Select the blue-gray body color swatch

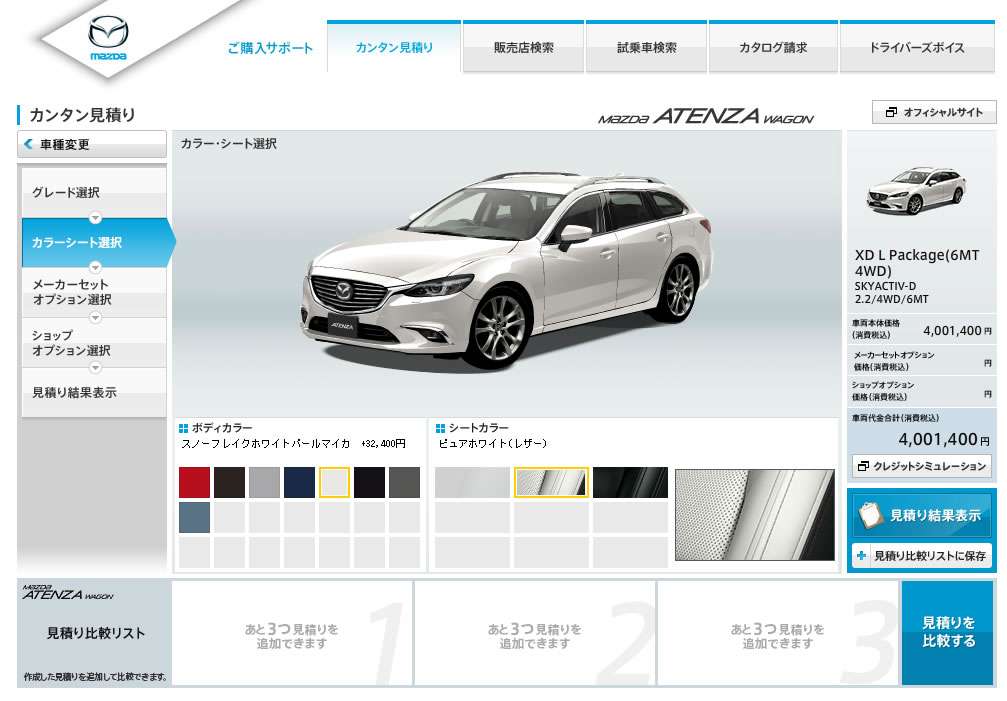pyautogui.click(x=195, y=517)
